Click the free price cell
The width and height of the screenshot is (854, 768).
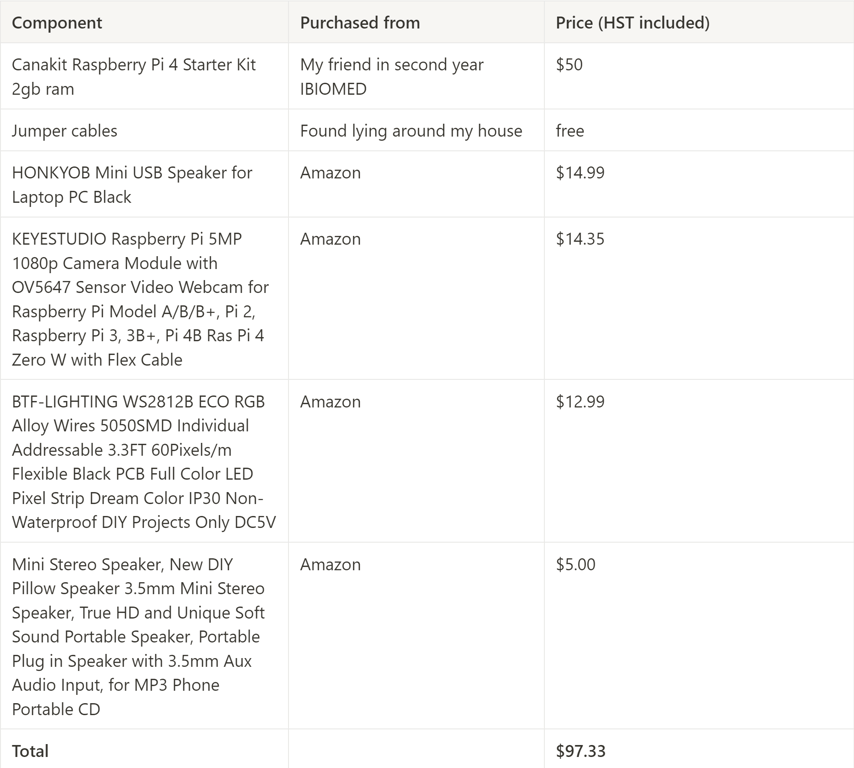[x=570, y=131]
